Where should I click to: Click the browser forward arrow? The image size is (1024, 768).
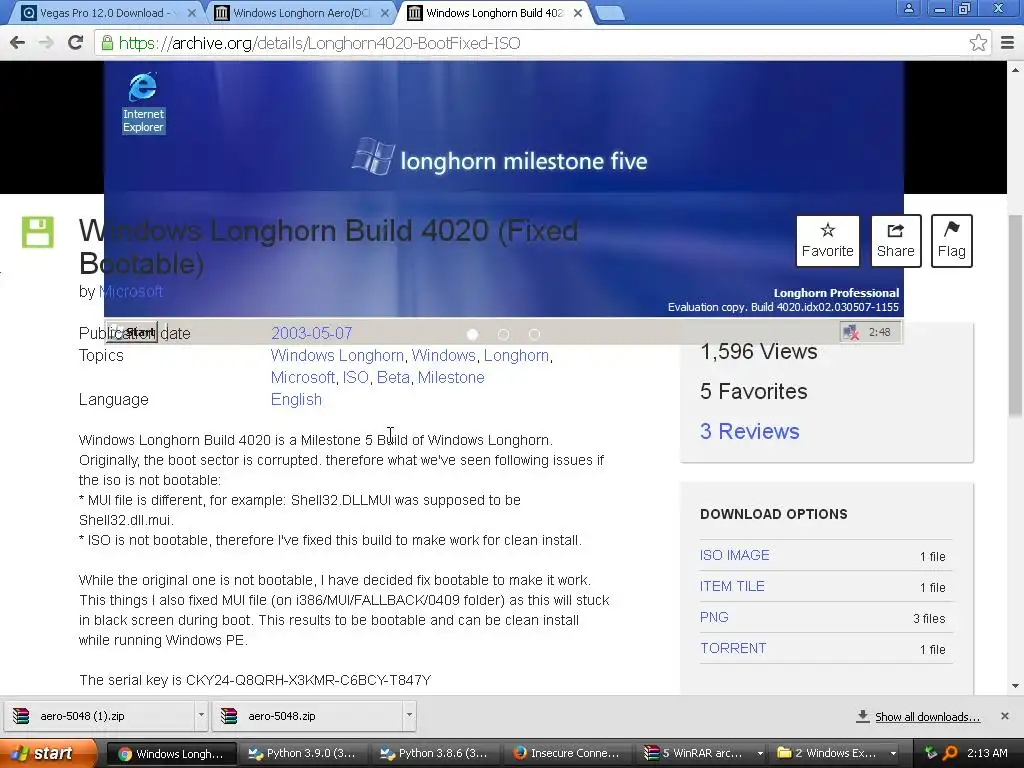click(46, 43)
